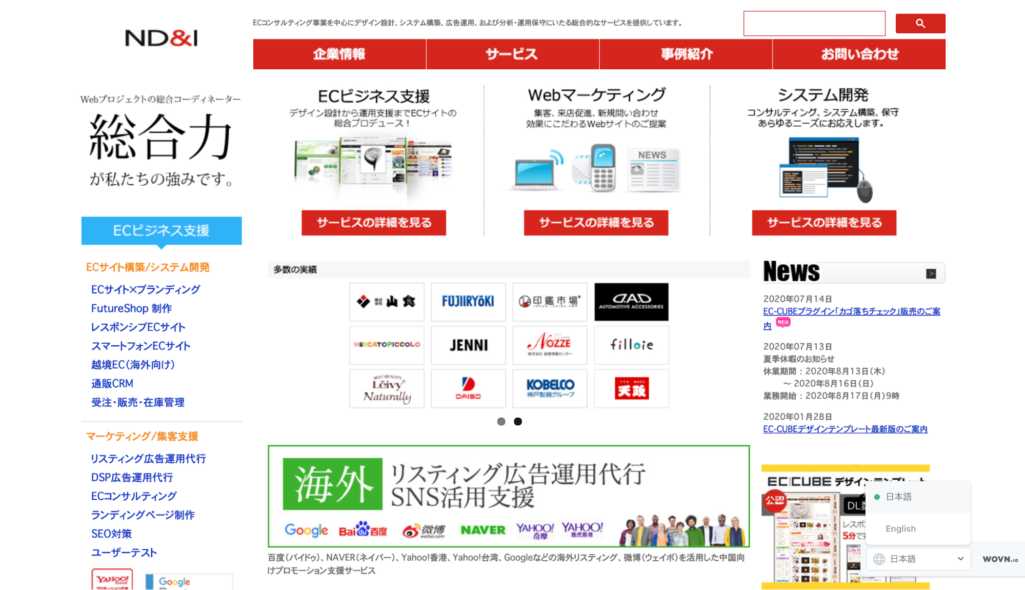1025x590 pixels.
Task: Open the EC-CUBEデザインテンプレート news link
Action: [x=845, y=429]
